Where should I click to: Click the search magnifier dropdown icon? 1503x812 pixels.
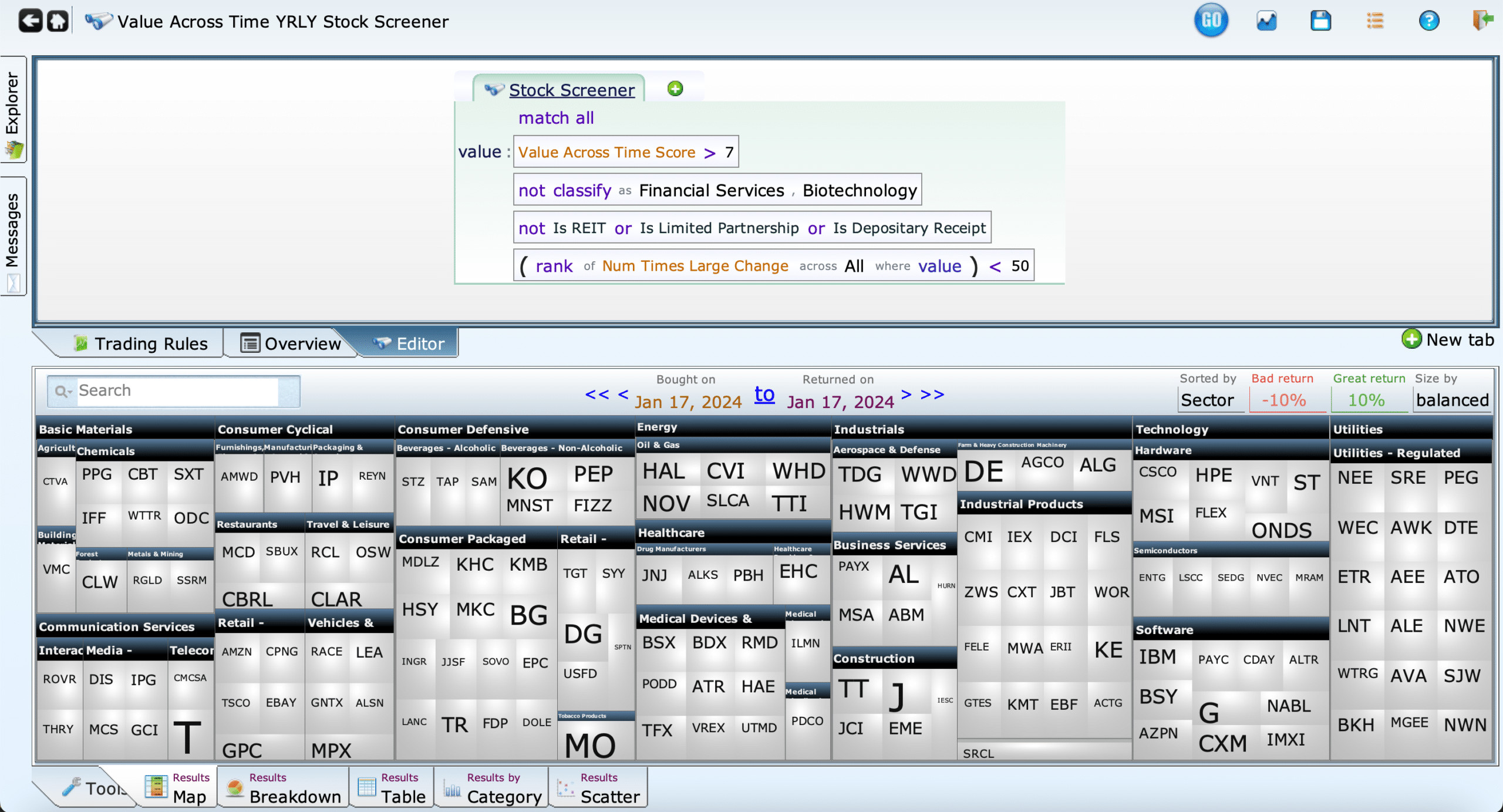click(x=63, y=391)
